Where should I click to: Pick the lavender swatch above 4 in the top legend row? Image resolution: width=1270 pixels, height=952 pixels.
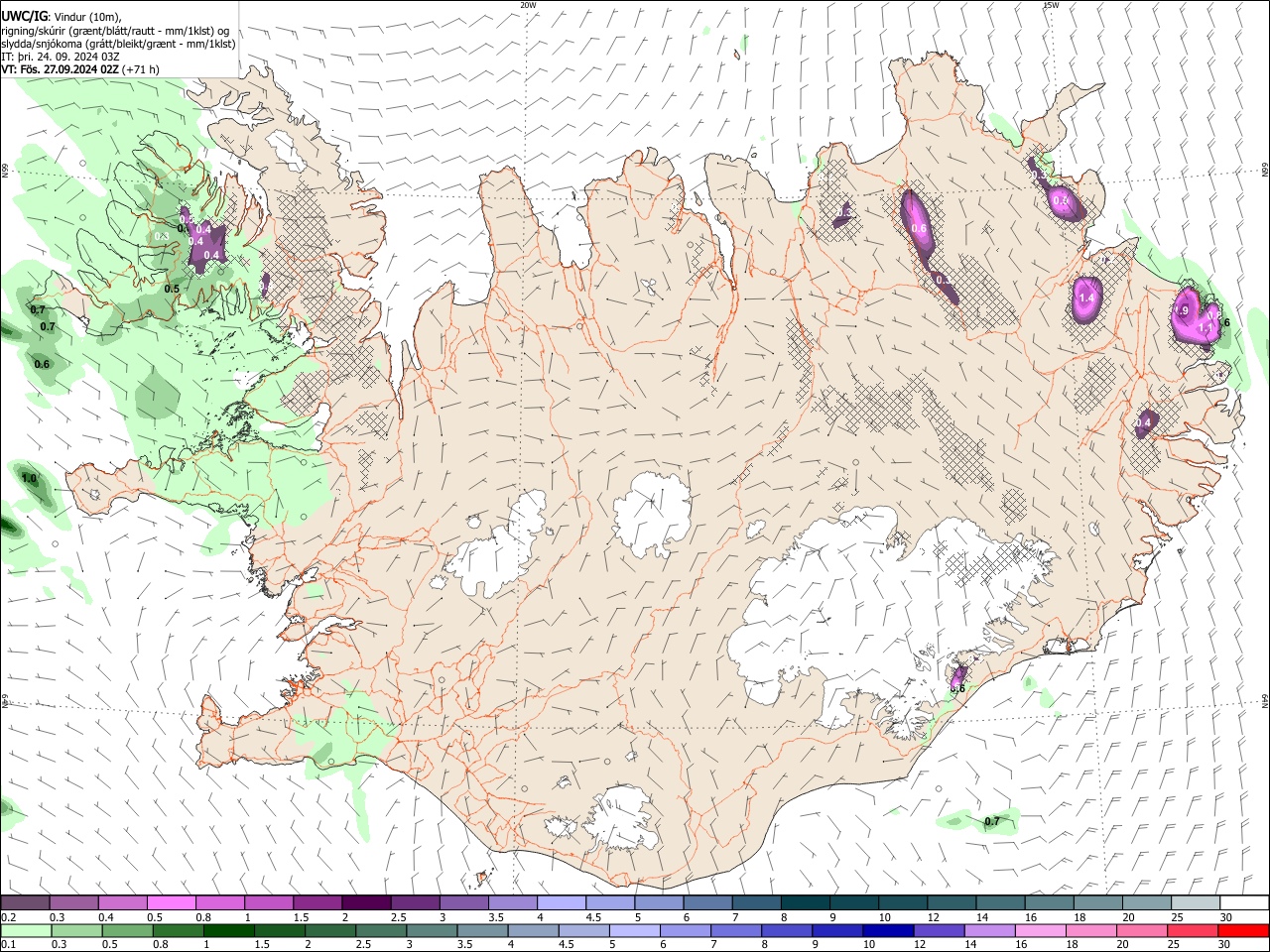point(561,903)
